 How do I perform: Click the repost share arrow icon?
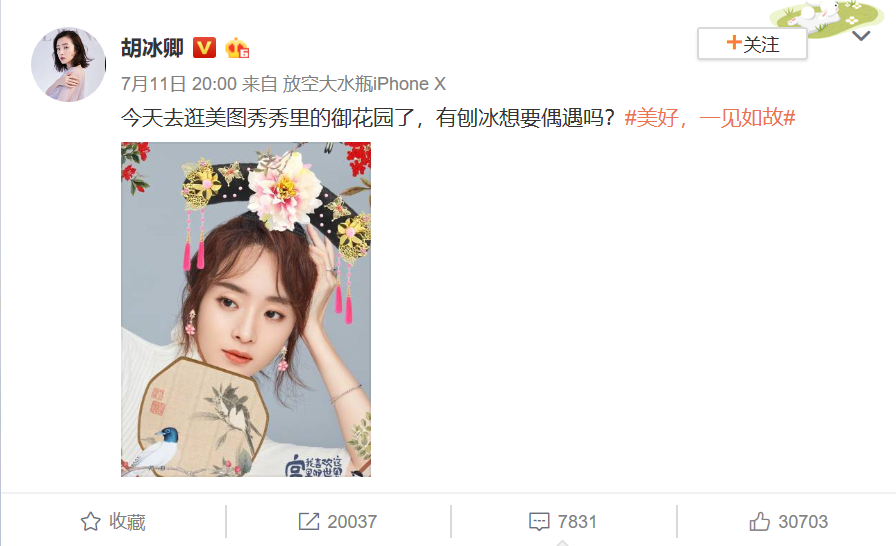(x=309, y=521)
